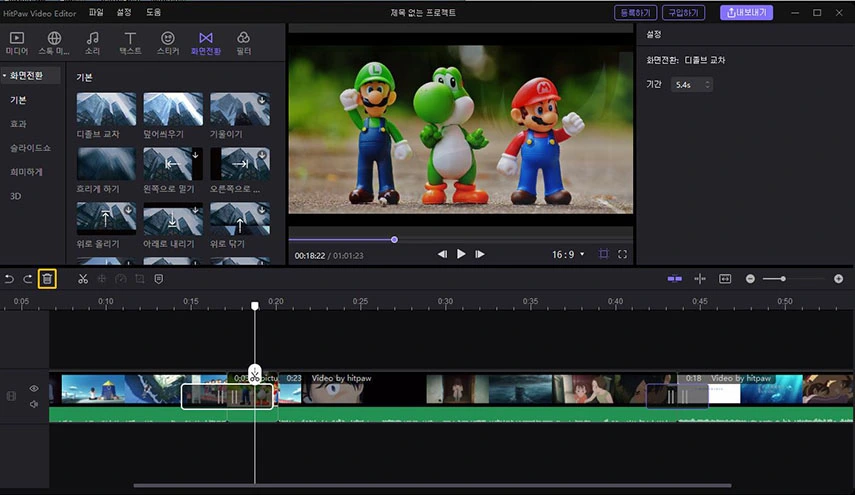
Task: Download the 위로 닦기 transition via arrow icon
Action: pyautogui.click(x=262, y=209)
